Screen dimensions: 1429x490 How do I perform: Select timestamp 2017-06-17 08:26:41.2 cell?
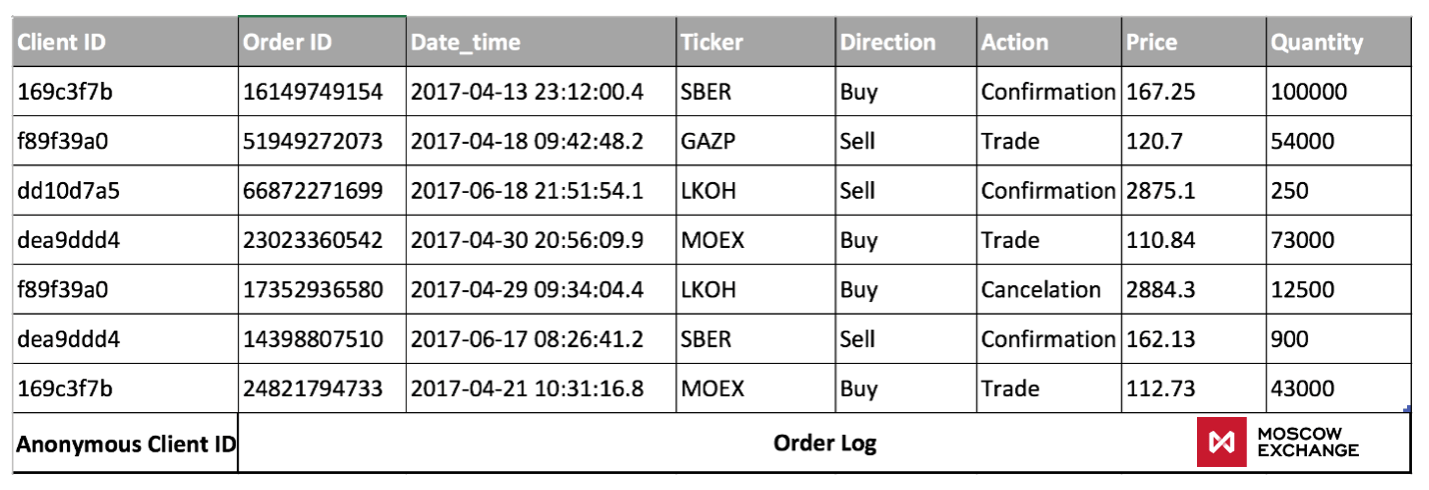click(541, 339)
